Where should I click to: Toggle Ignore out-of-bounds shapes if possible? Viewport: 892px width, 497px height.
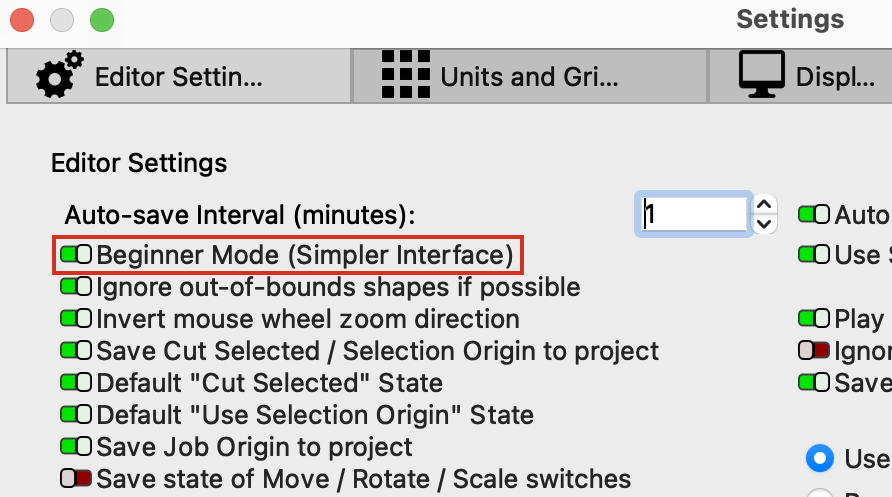pos(76,287)
